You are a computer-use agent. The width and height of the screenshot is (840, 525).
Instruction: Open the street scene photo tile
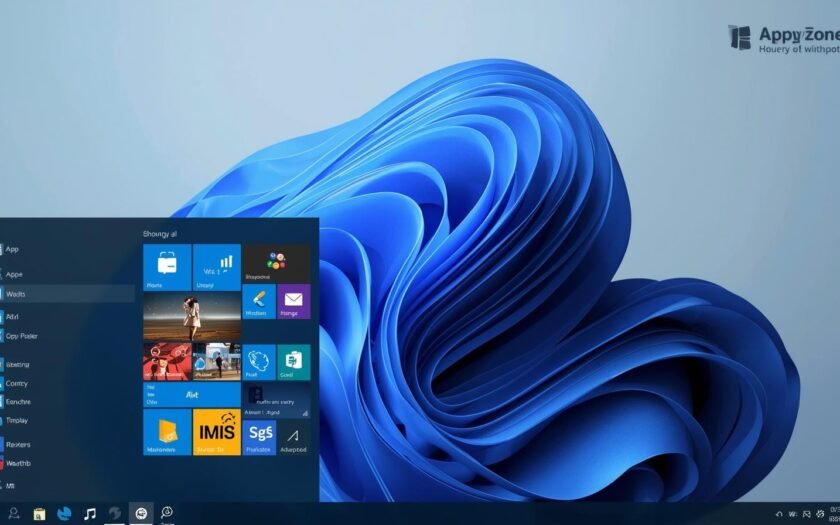[216, 362]
